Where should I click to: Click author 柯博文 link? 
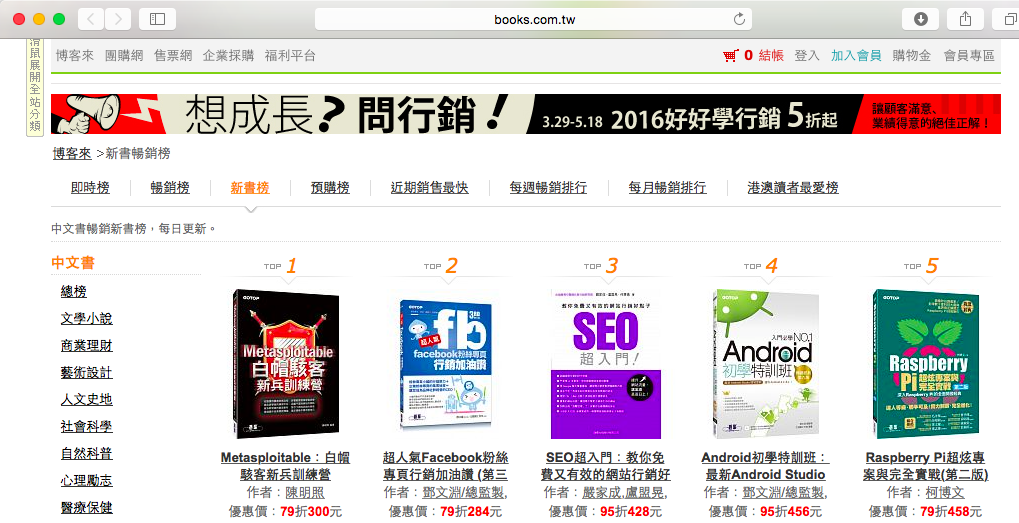tap(945, 493)
